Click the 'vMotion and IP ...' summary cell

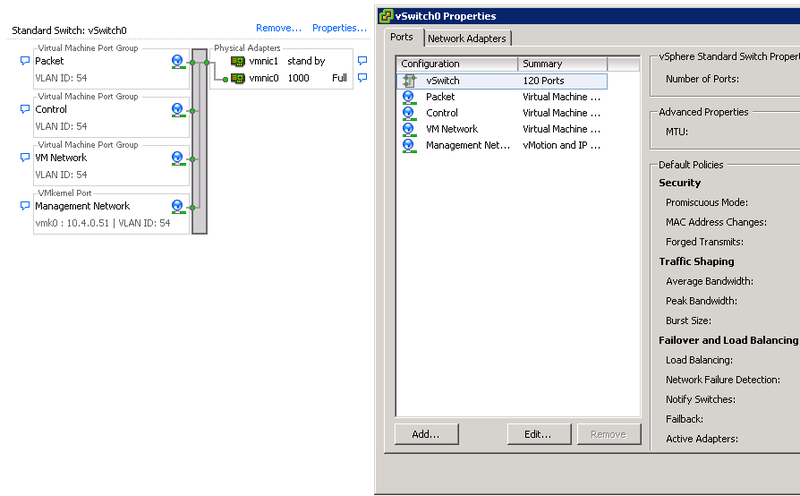[561, 145]
